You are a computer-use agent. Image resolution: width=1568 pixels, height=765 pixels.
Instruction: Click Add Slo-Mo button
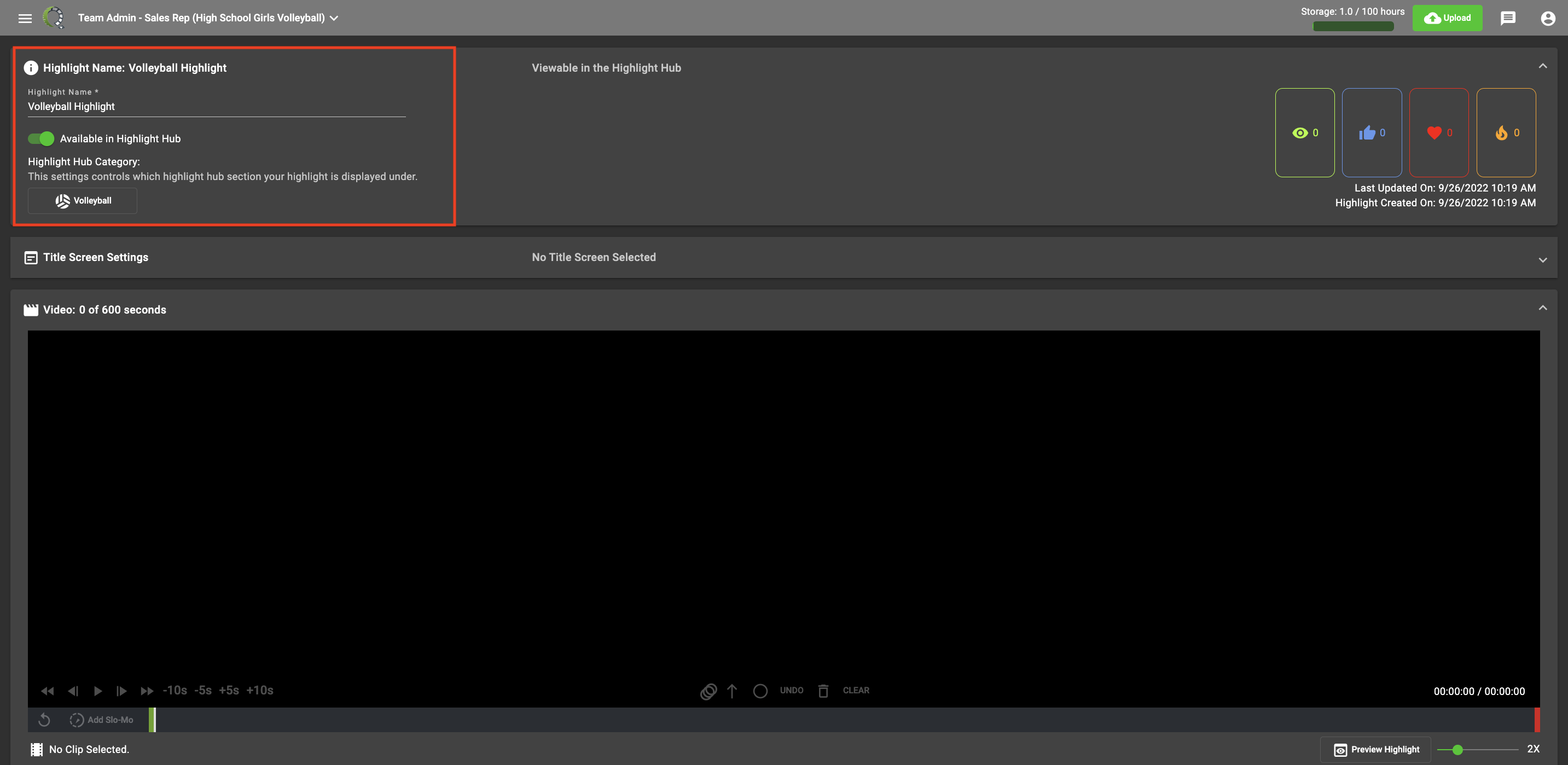[101, 720]
